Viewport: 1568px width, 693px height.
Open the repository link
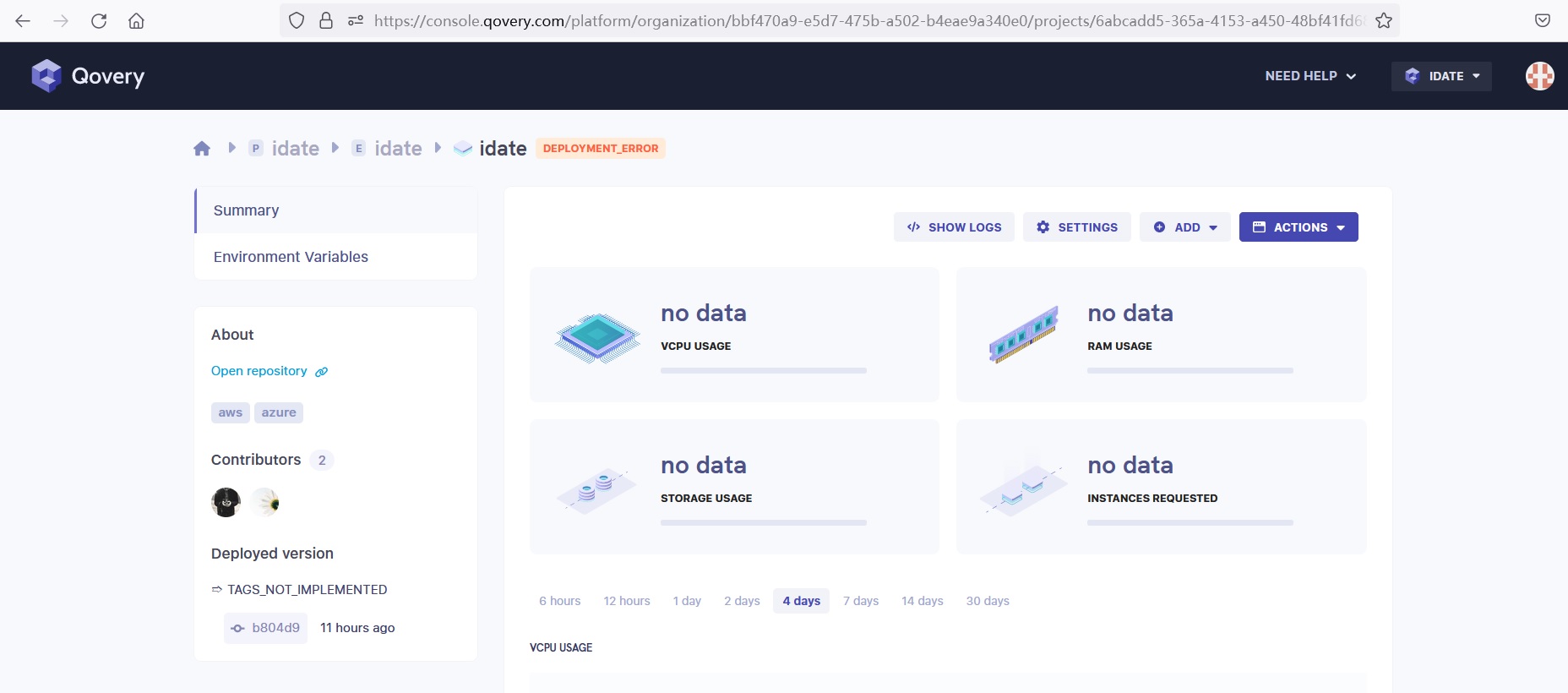coord(259,371)
